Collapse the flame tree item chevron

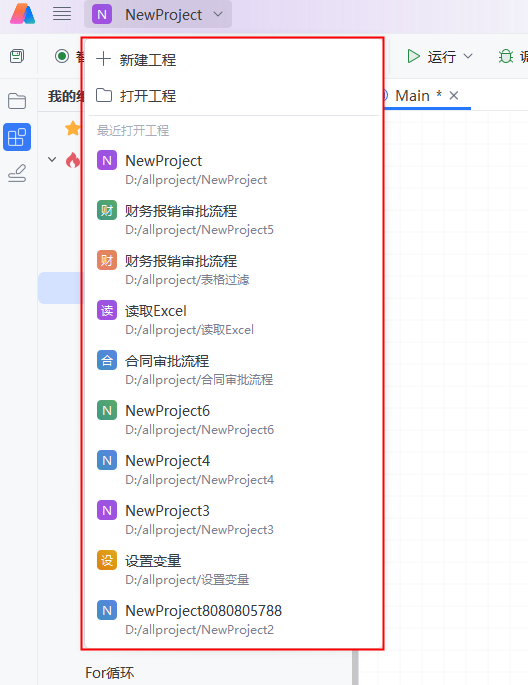52,159
